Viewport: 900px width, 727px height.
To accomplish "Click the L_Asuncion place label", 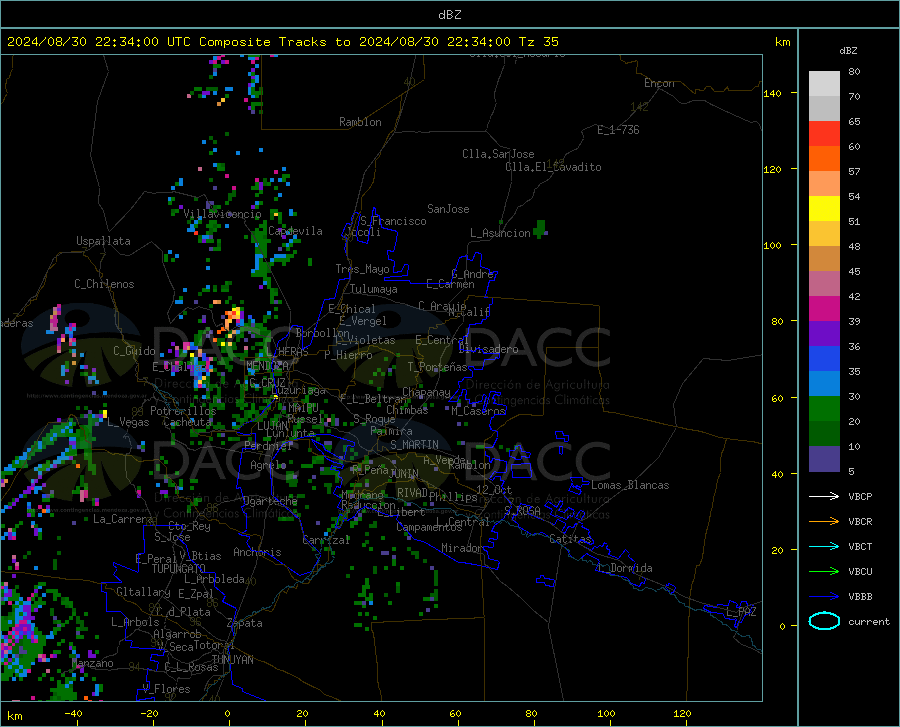I will pyautogui.click(x=501, y=233).
